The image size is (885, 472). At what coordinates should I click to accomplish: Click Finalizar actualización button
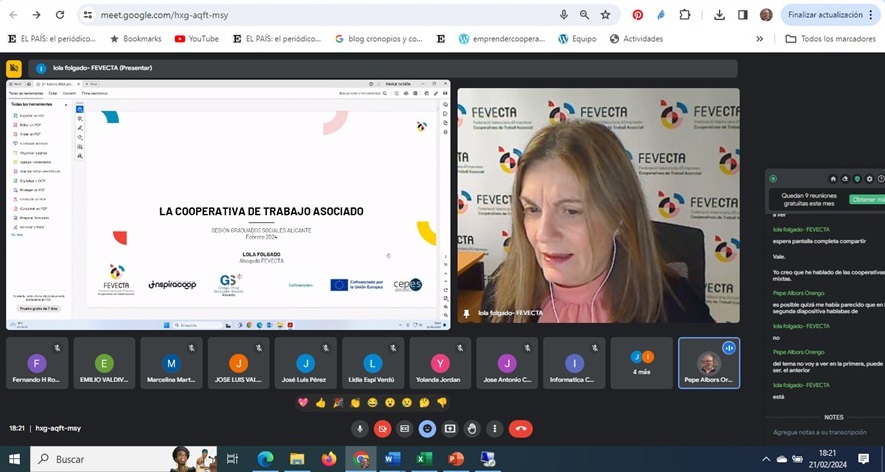pyautogui.click(x=830, y=15)
